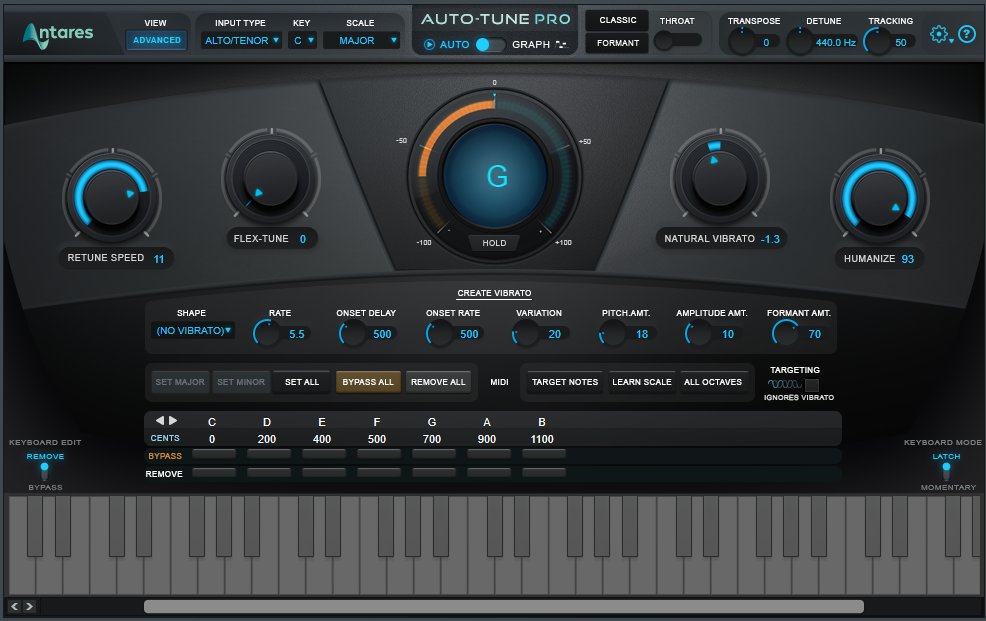Viewport: 986px width, 621px height.
Task: Click the help question mark icon
Action: point(967,34)
